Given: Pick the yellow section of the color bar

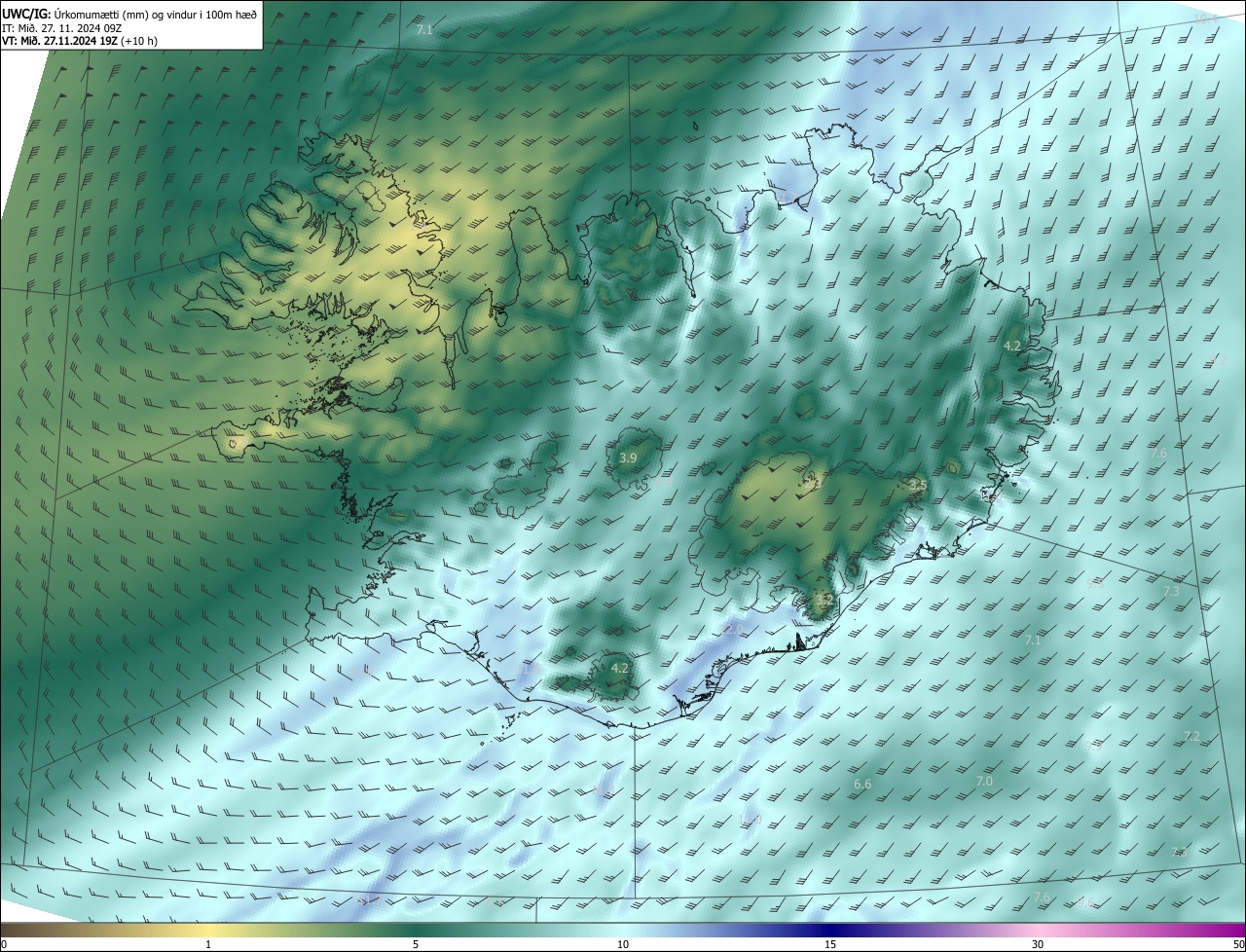Looking at the screenshot, I should (x=209, y=930).
